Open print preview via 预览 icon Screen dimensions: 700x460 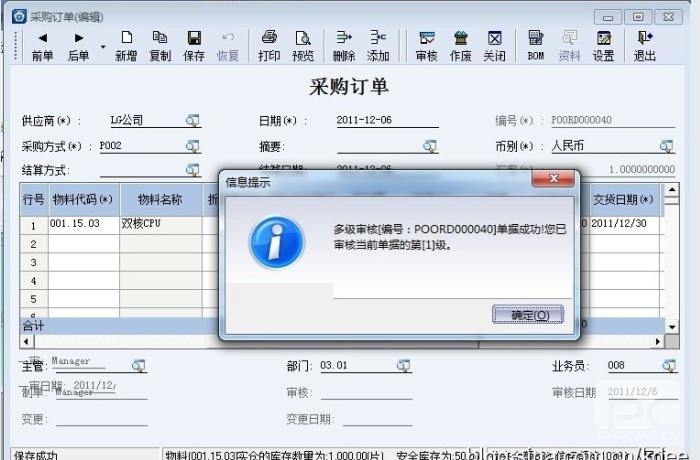coord(303,45)
